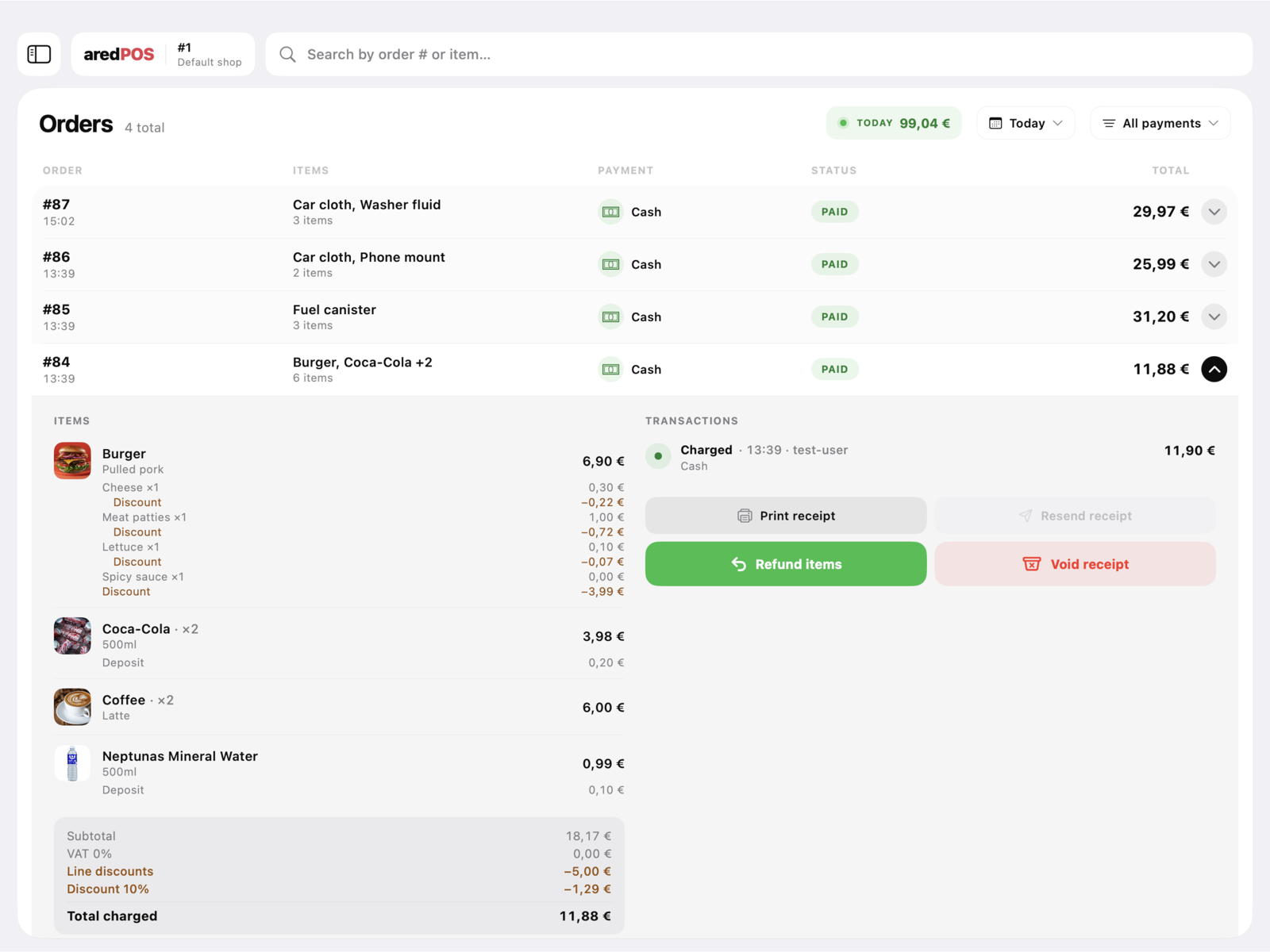Screen dimensions: 1270x952
Task: Select the Fuel canister order text
Action: [x=334, y=309]
